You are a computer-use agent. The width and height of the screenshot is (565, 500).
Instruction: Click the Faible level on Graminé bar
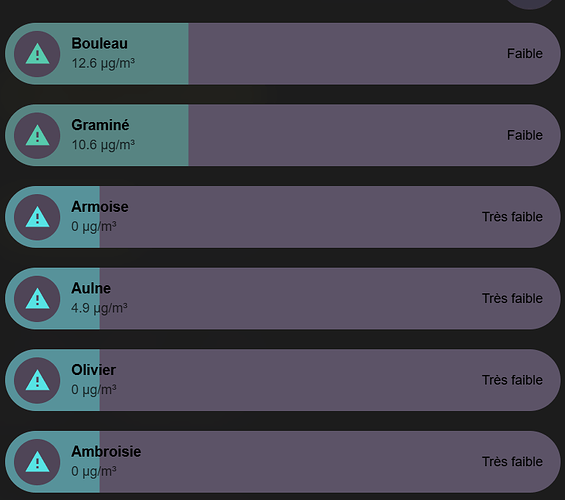click(x=525, y=135)
